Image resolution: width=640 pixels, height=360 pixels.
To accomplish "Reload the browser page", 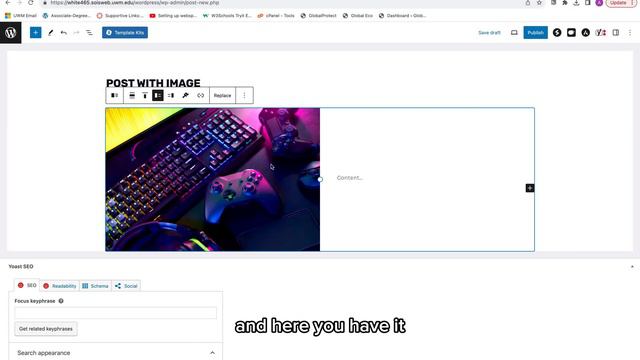I will pyautogui.click(x=31, y=2).
